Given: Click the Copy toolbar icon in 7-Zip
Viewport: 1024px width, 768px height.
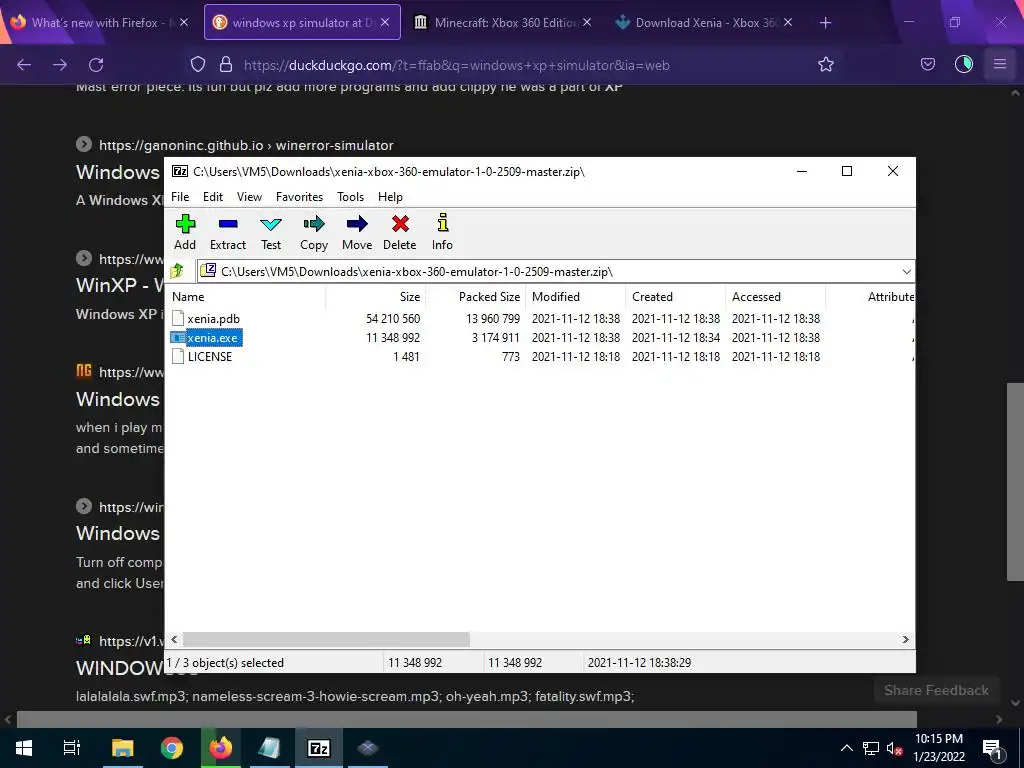Looking at the screenshot, I should (313, 232).
